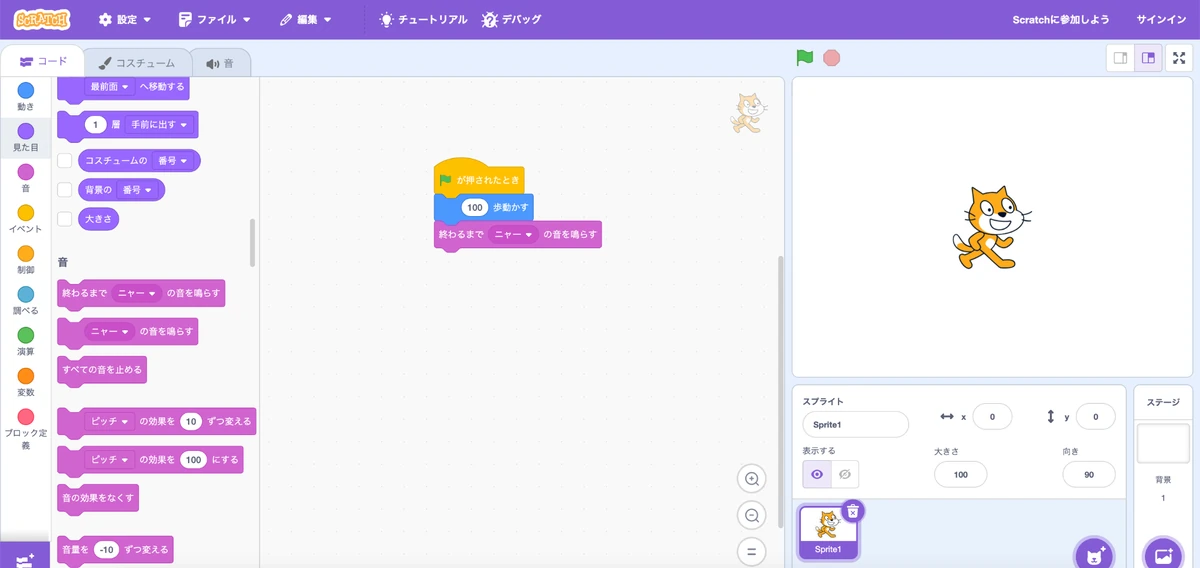Screen dimensions: 1200x568
Task: Switch to large stage layout
Action: click(1148, 58)
